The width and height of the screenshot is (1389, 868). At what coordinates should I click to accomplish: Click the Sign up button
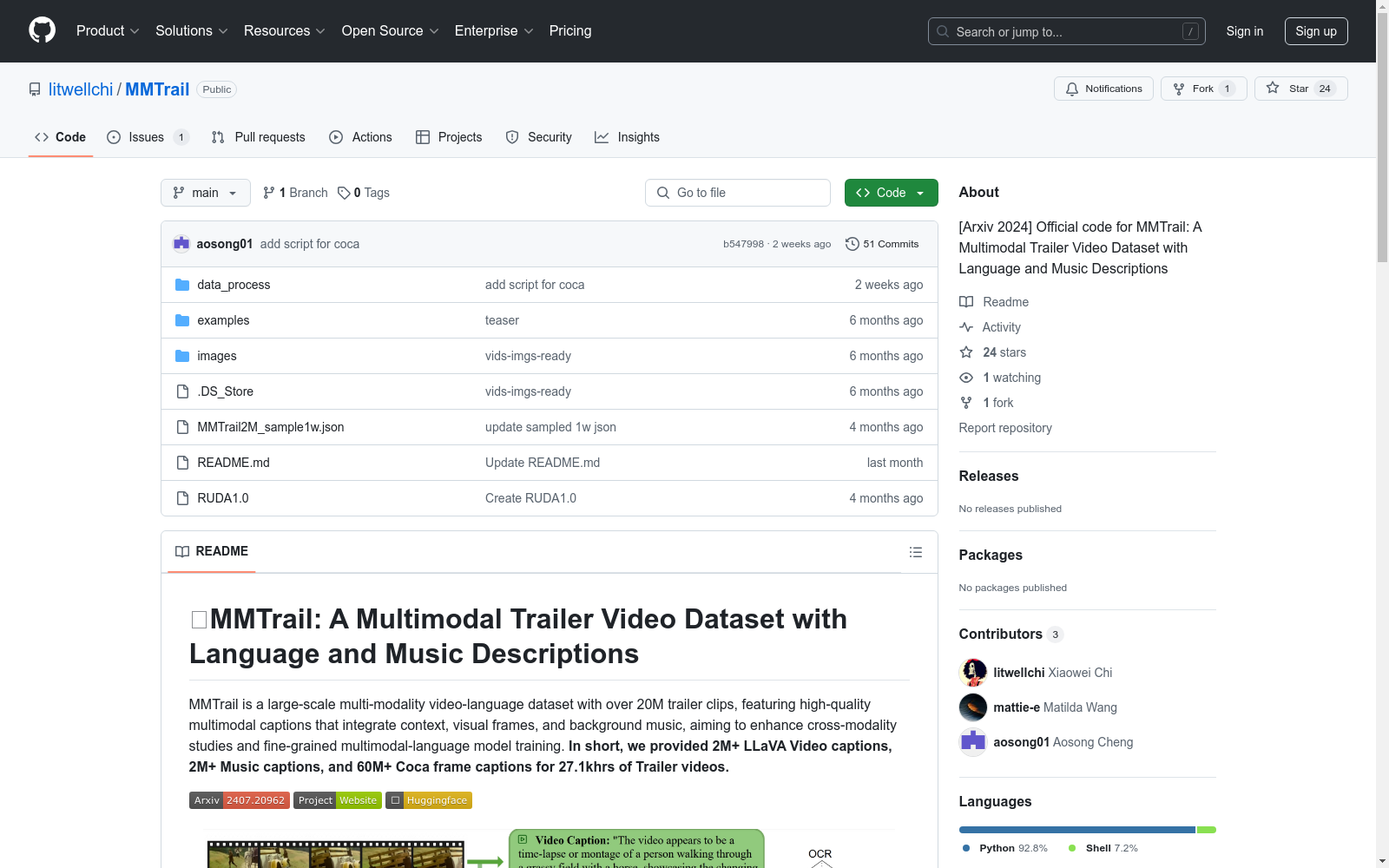(x=1316, y=31)
